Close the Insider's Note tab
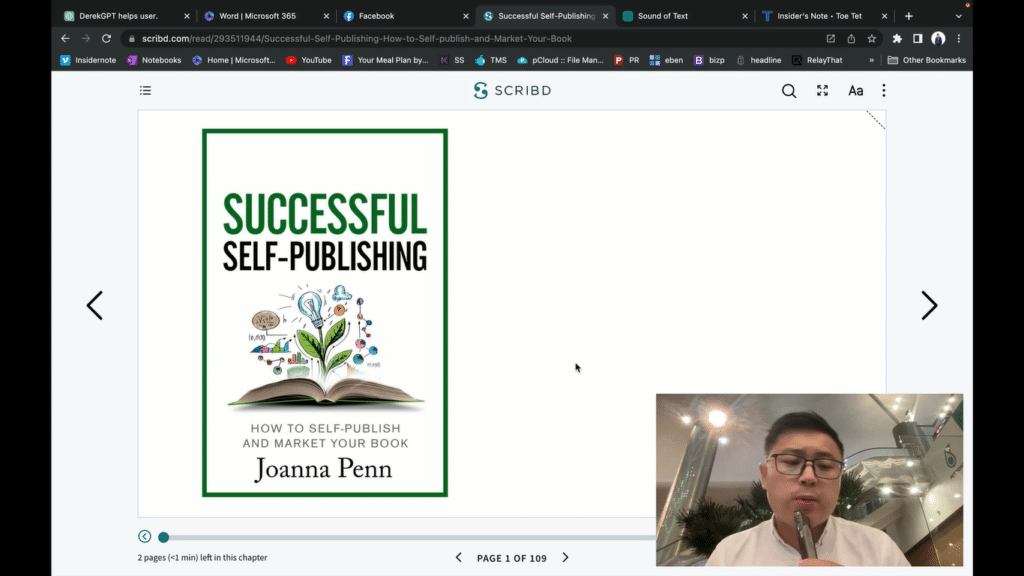 [885, 16]
